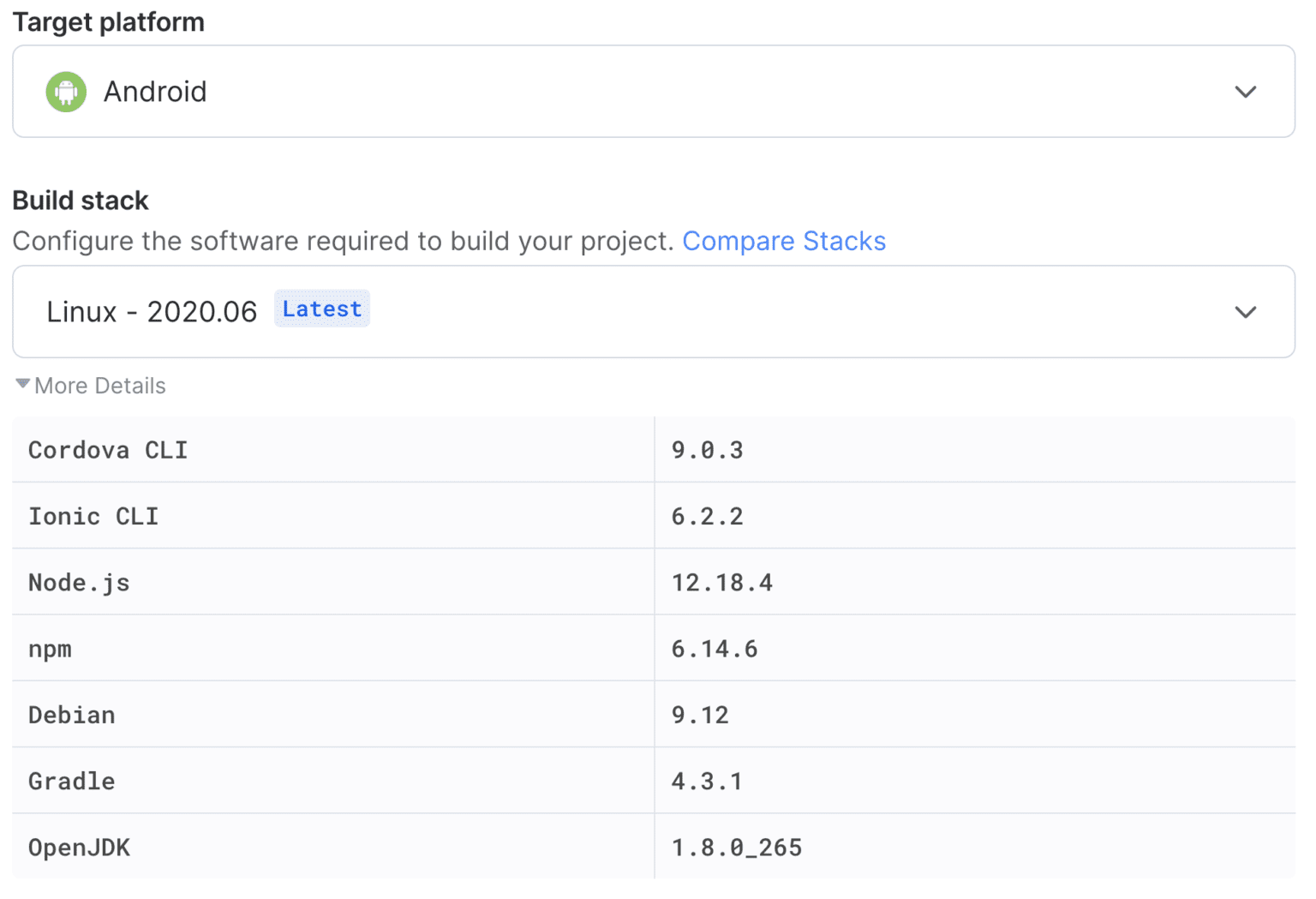
Task: Click the npm row label
Action: [51, 649]
